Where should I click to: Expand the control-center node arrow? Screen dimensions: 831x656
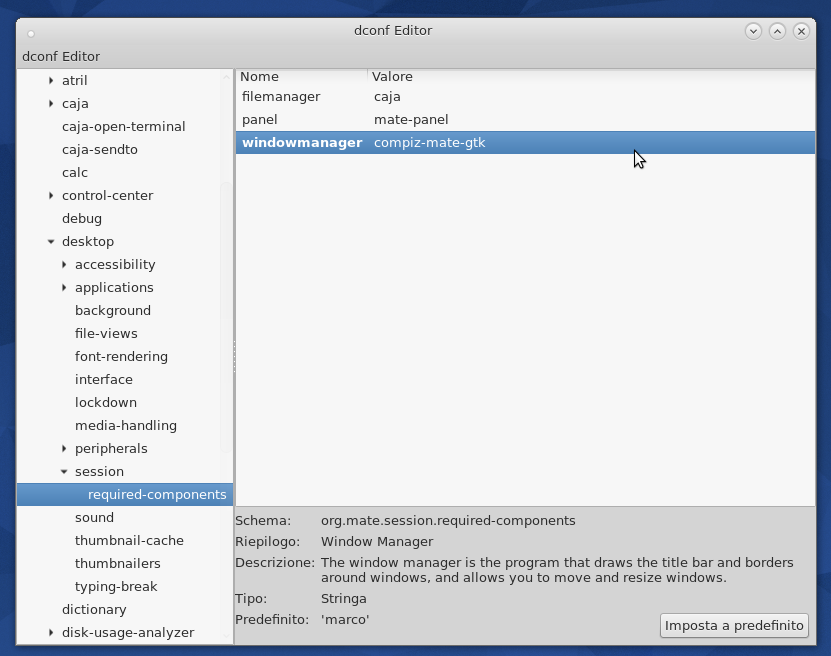tap(51, 196)
